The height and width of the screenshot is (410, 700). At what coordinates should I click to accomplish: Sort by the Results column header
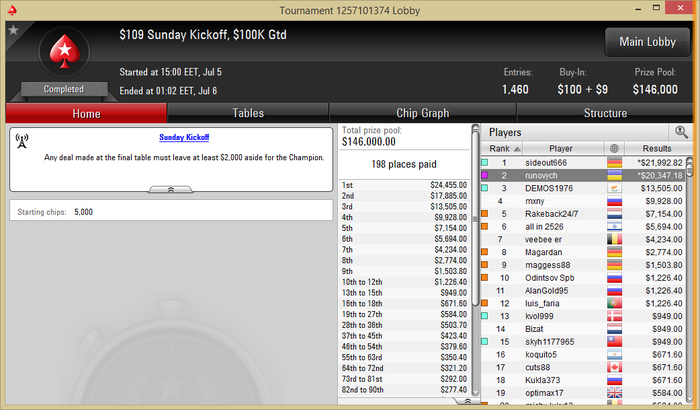657,148
